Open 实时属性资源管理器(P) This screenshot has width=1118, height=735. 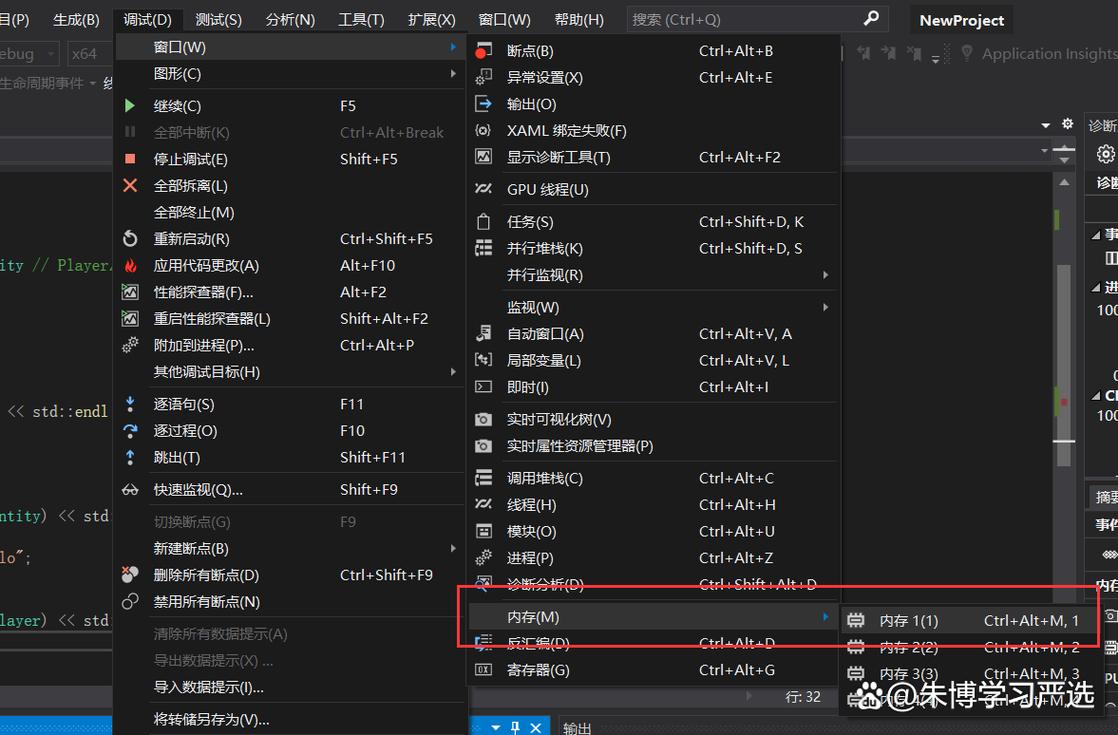[653, 446]
